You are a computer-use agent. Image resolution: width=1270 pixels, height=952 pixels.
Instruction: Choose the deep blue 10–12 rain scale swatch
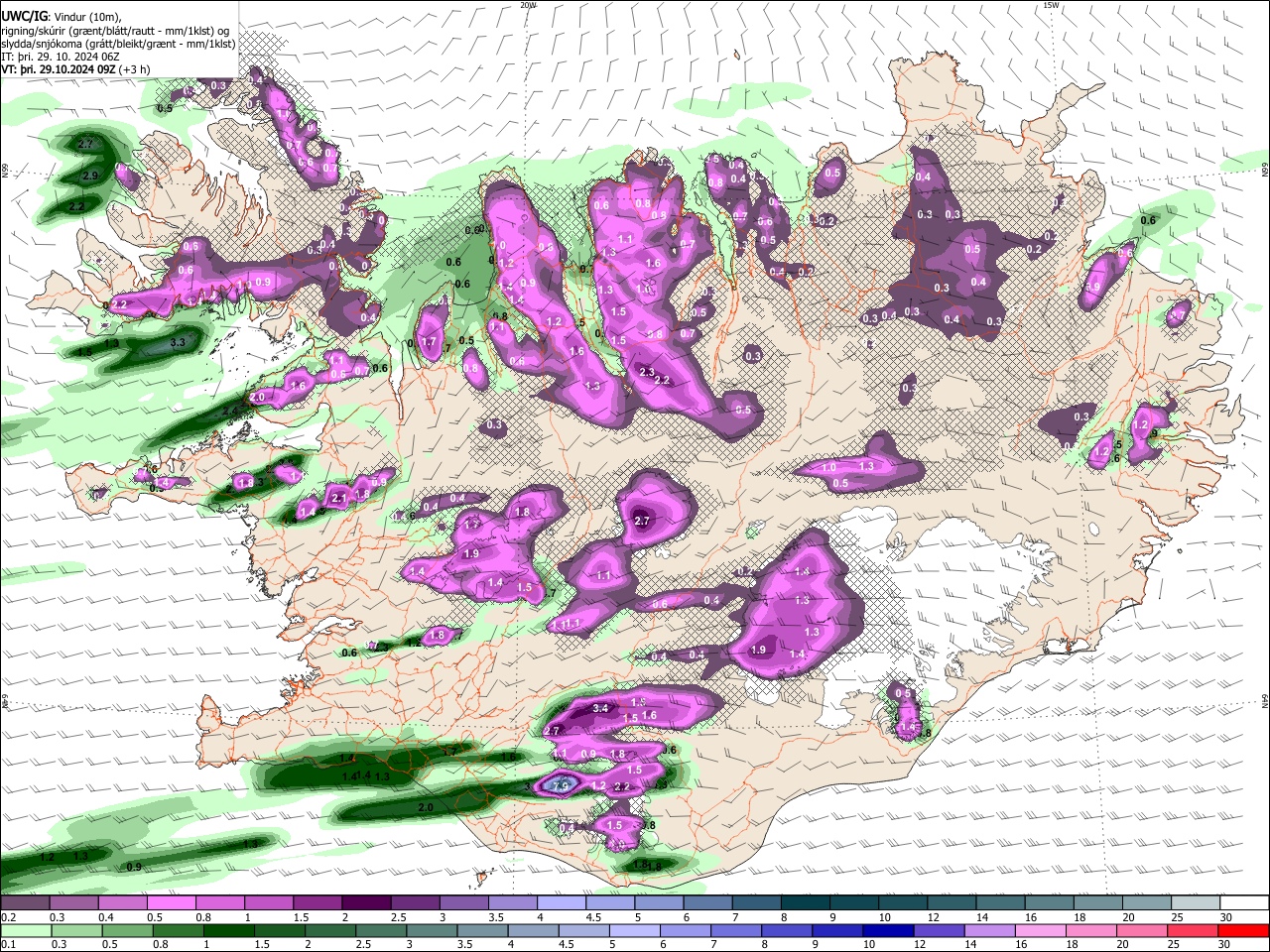click(x=890, y=930)
